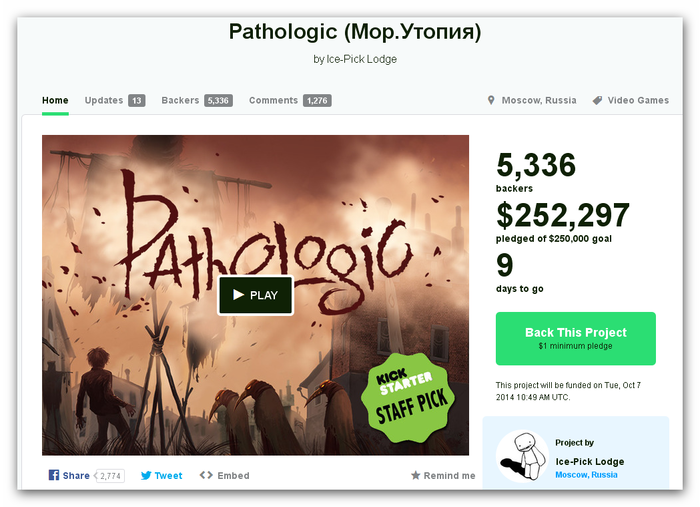This screenshot has width=700, height=507.
Task: Click the Kickstarter Staff Pick badge
Action: point(408,398)
